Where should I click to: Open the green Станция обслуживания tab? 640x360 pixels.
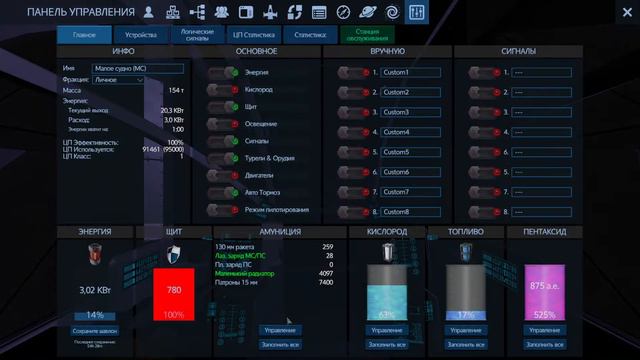click(367, 35)
